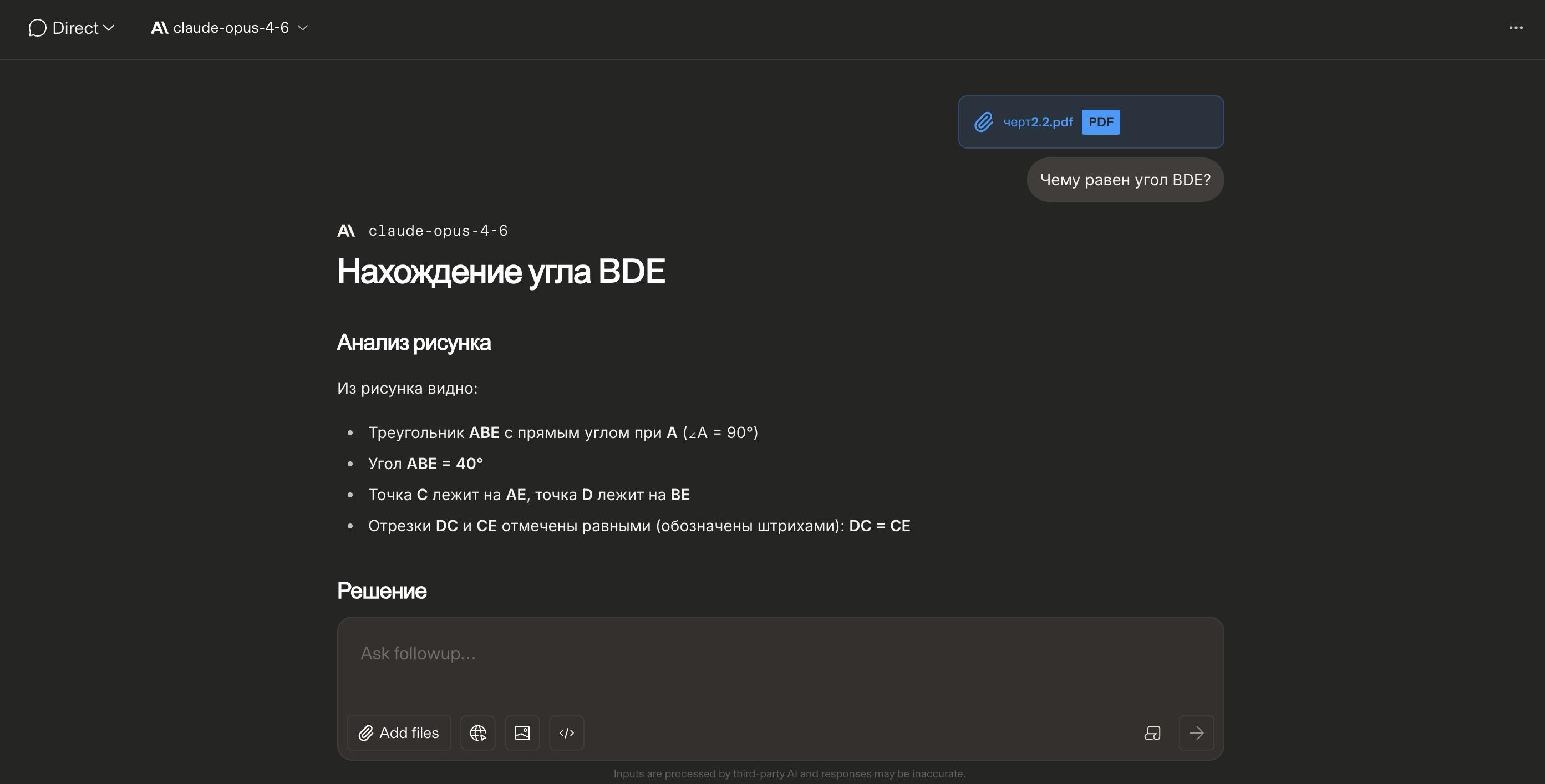1545x784 pixels.
Task: Click the chat bubble icon beside Direct
Action: (37, 28)
